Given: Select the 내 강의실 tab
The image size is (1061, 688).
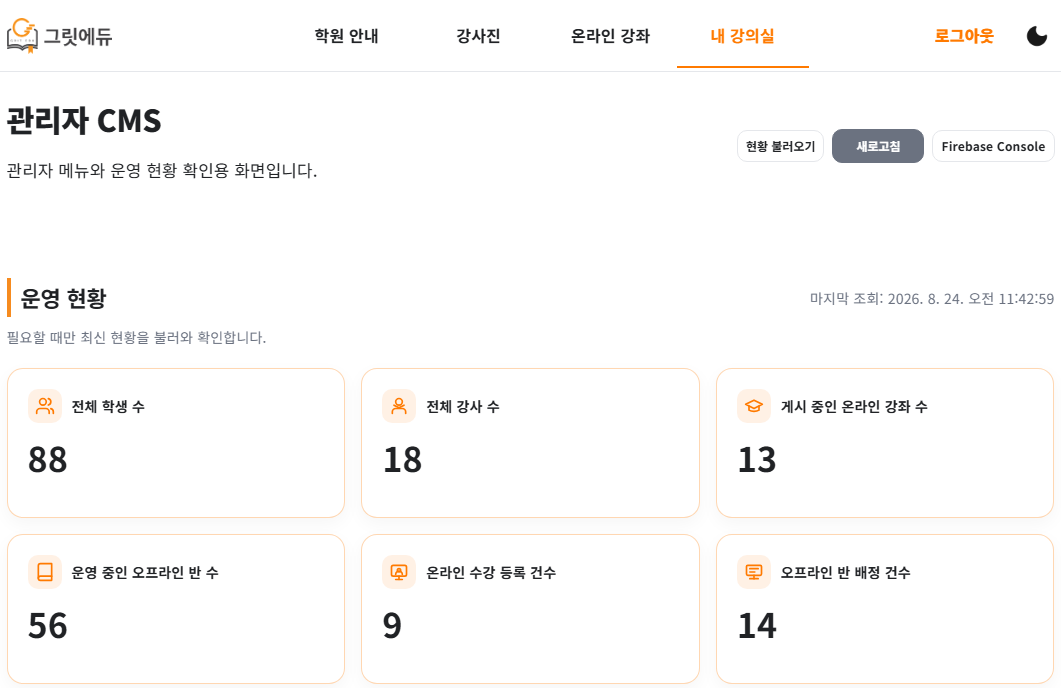Looking at the screenshot, I should tap(742, 36).
